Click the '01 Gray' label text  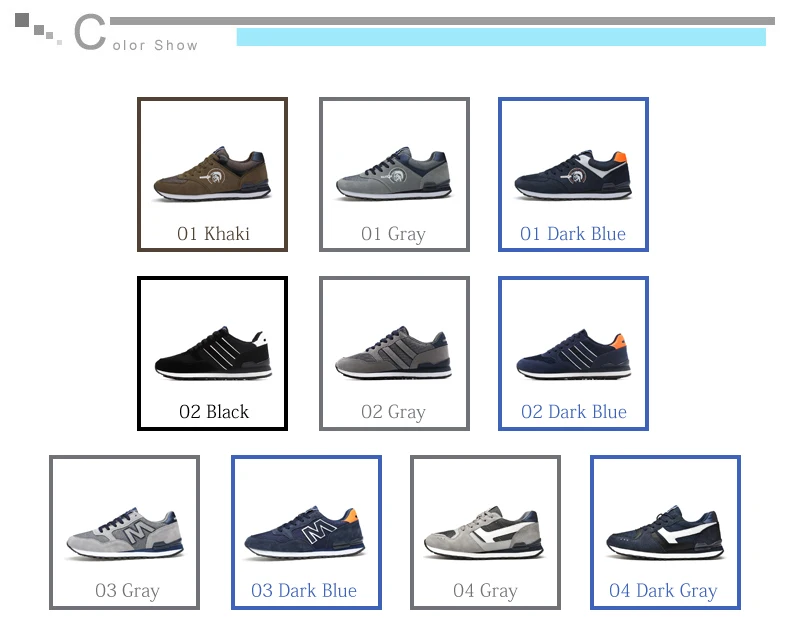click(x=393, y=234)
